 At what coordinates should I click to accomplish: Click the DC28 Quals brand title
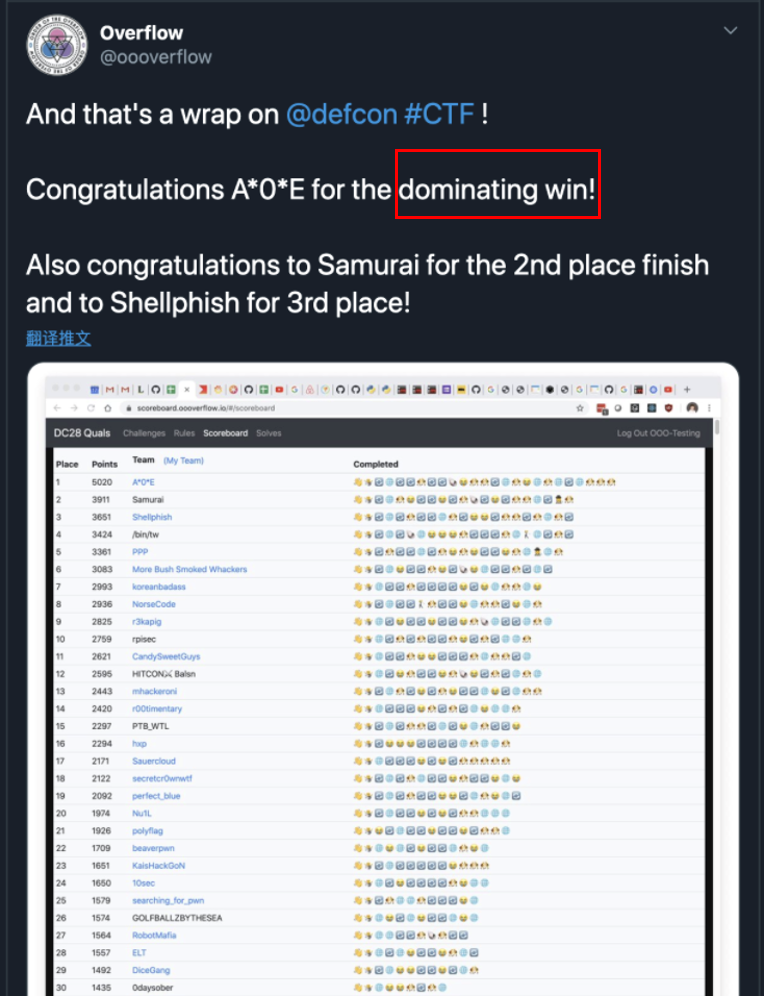point(83,433)
